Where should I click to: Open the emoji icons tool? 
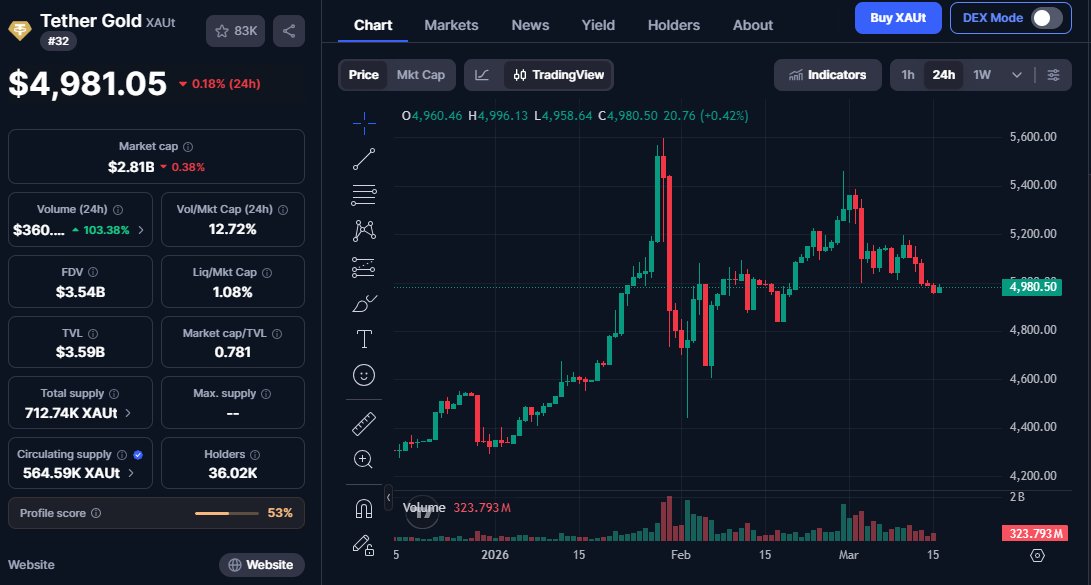364,376
